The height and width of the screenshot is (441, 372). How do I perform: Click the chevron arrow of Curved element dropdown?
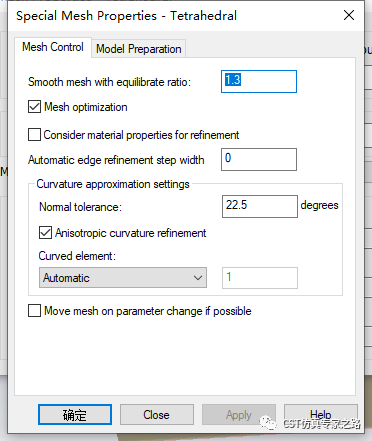198,278
